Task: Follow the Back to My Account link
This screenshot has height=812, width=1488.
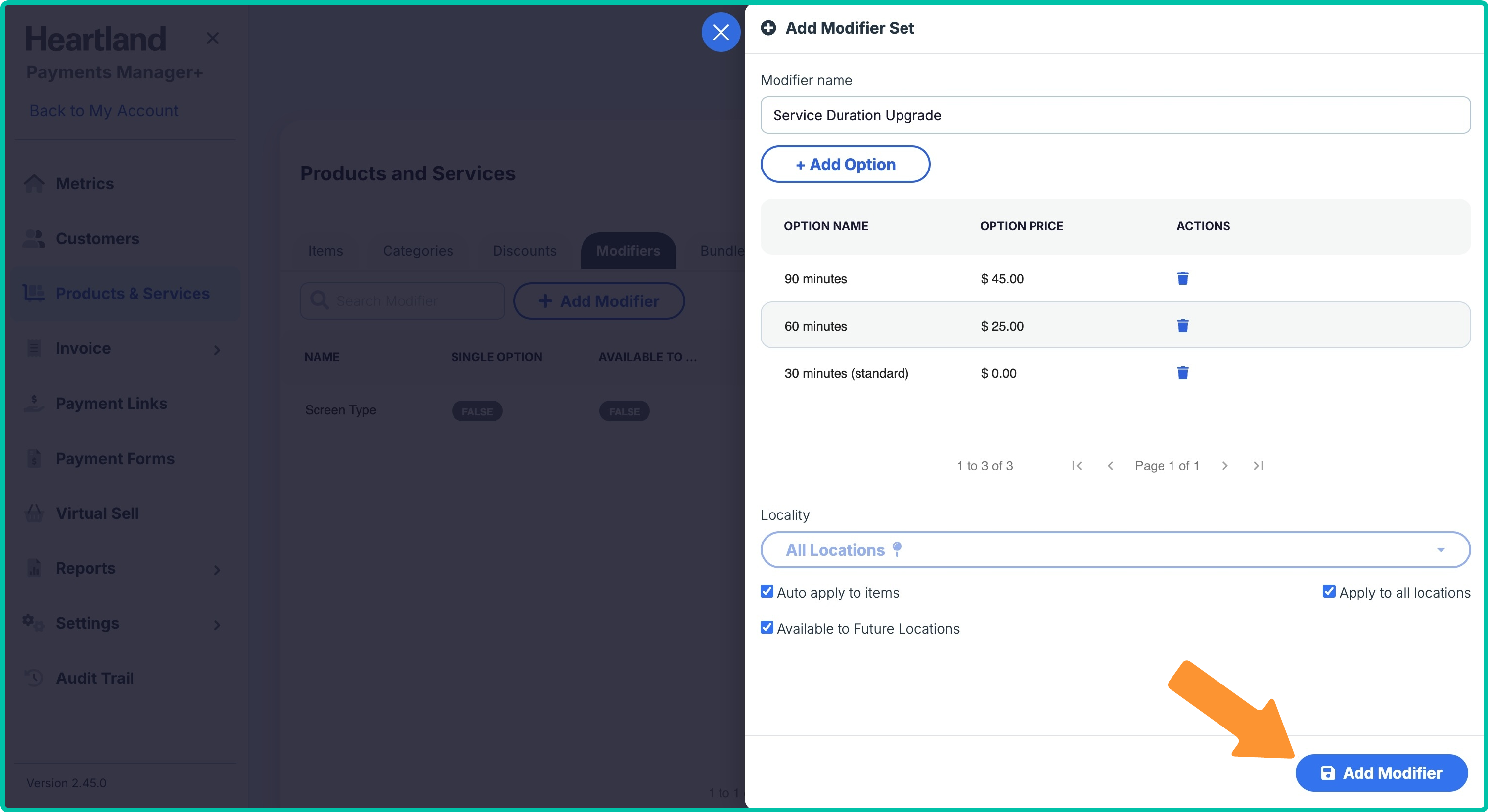Action: tap(103, 111)
